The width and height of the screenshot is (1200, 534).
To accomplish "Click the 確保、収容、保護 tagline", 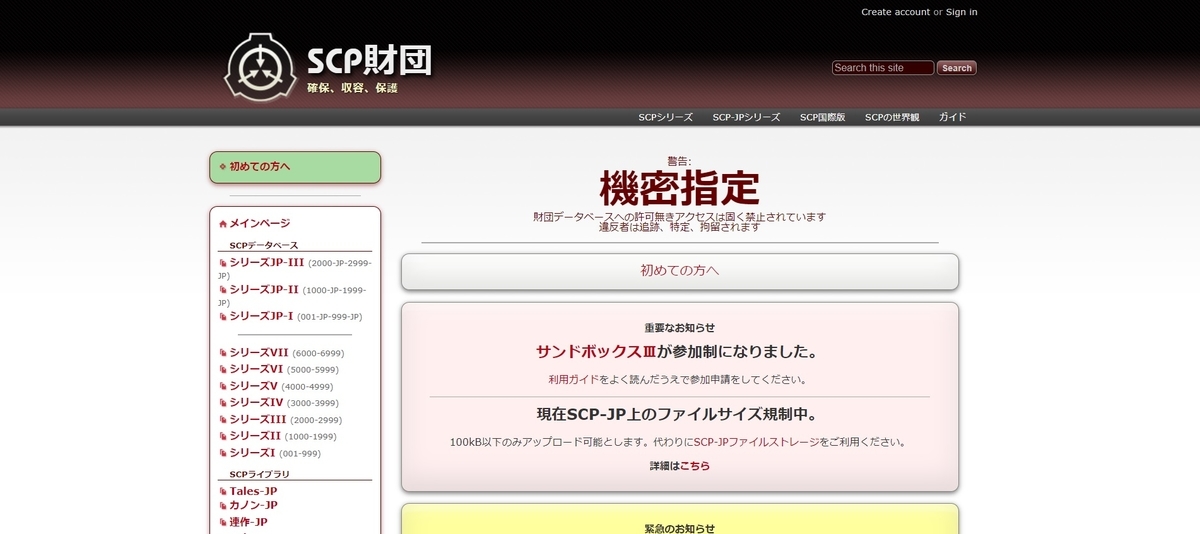I will (352, 88).
